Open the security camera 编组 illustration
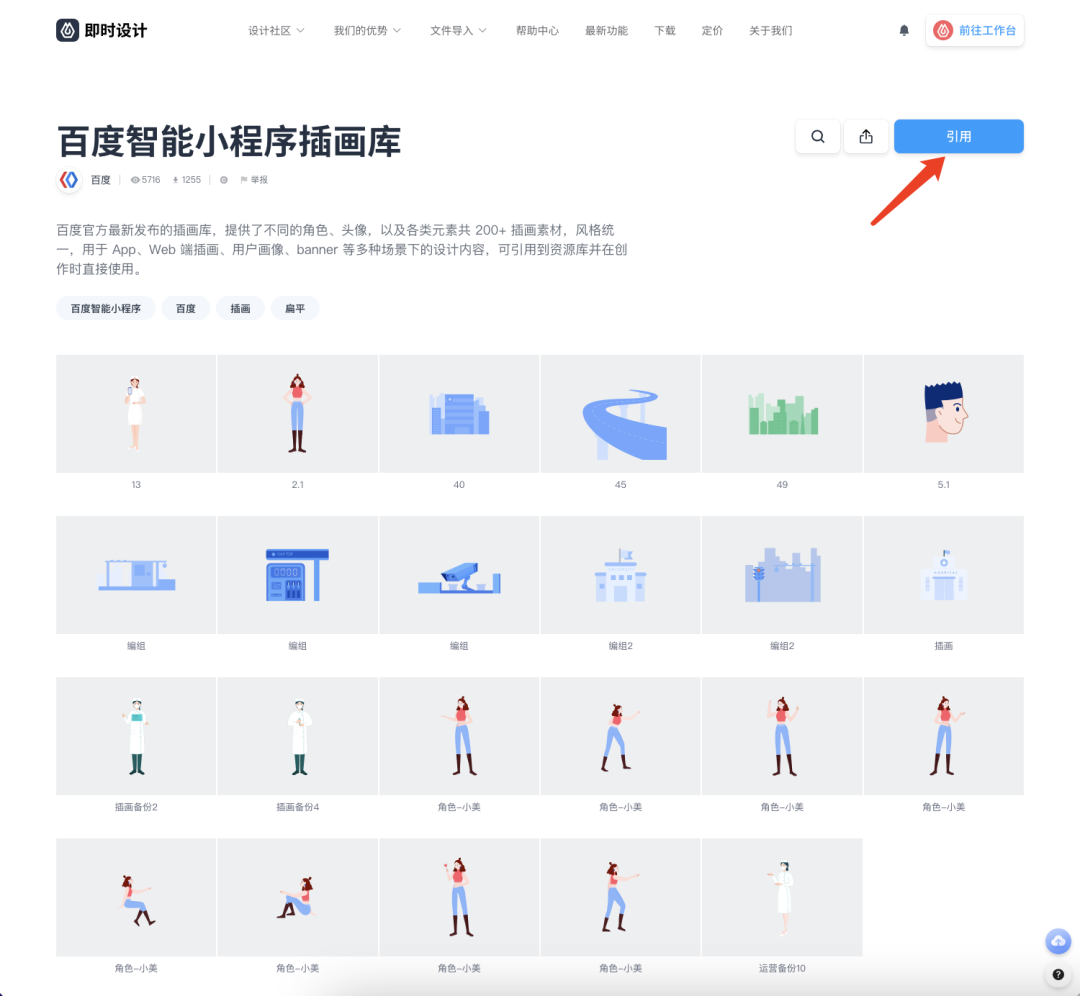 click(x=459, y=575)
